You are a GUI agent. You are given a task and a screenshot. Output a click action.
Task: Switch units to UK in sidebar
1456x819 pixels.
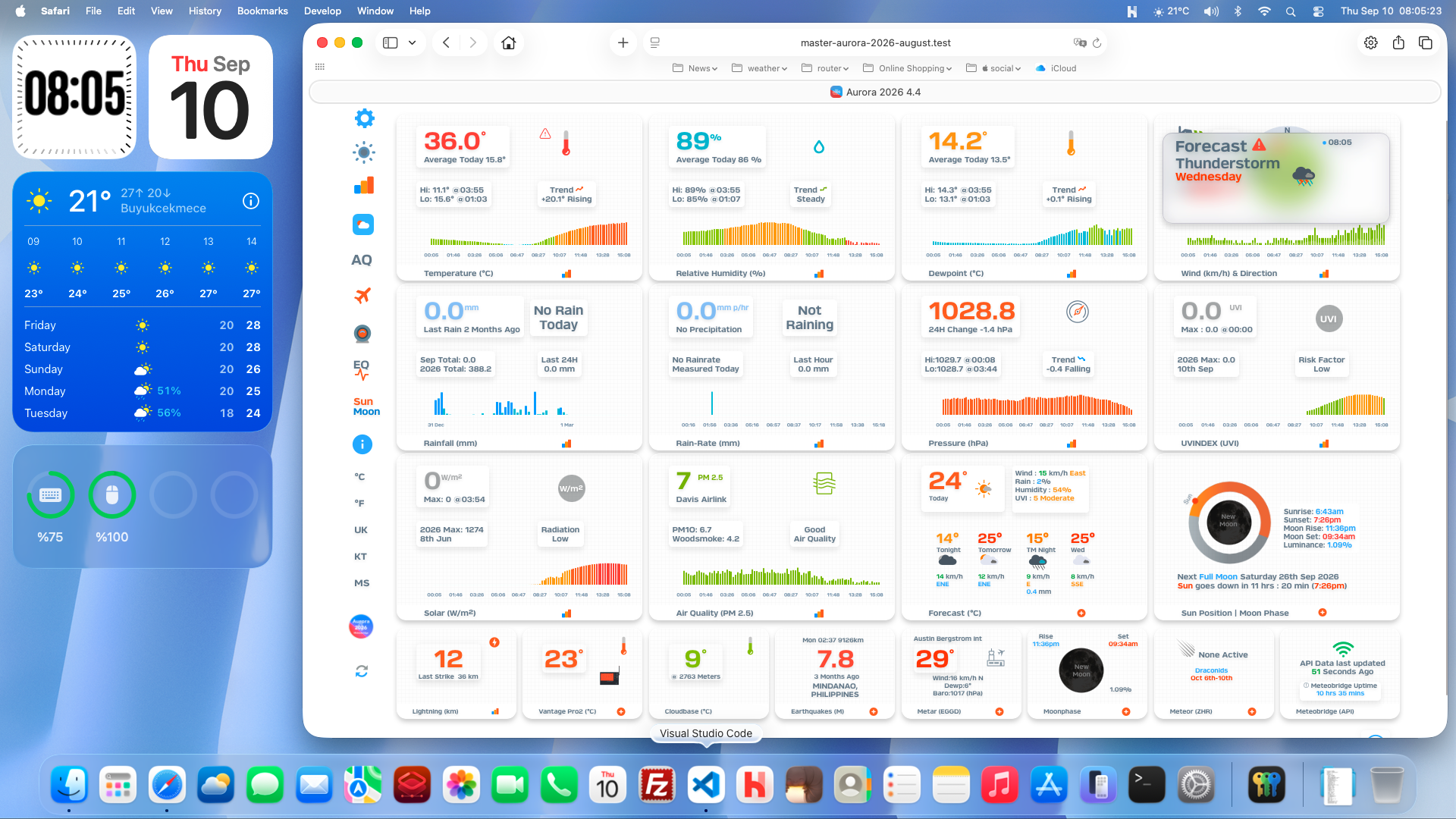pos(361,530)
